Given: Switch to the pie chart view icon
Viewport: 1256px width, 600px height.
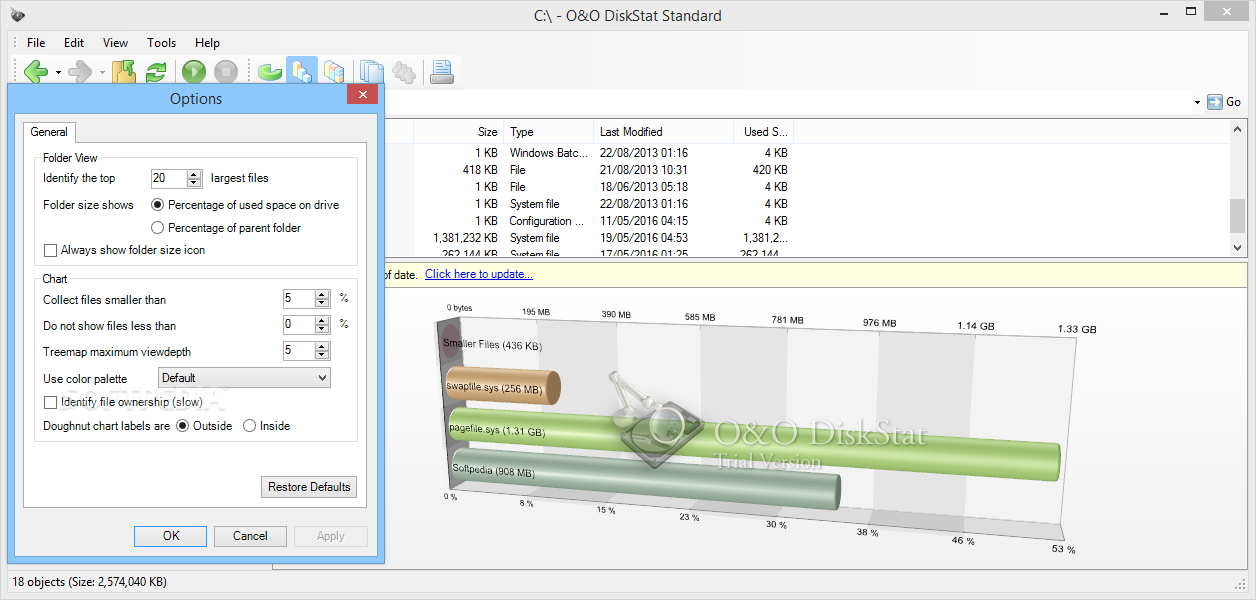Looking at the screenshot, I should (270, 72).
